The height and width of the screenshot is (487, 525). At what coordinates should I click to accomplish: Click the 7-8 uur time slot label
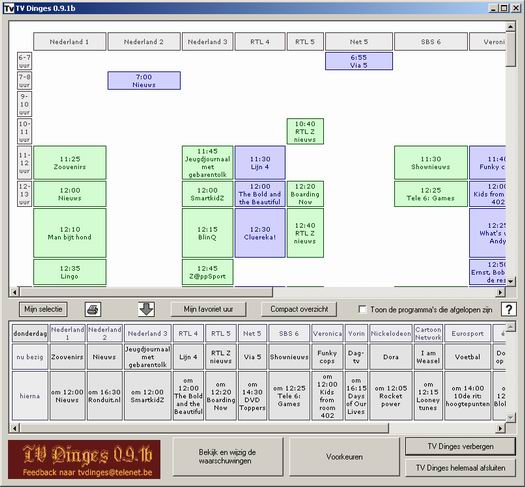point(24,81)
